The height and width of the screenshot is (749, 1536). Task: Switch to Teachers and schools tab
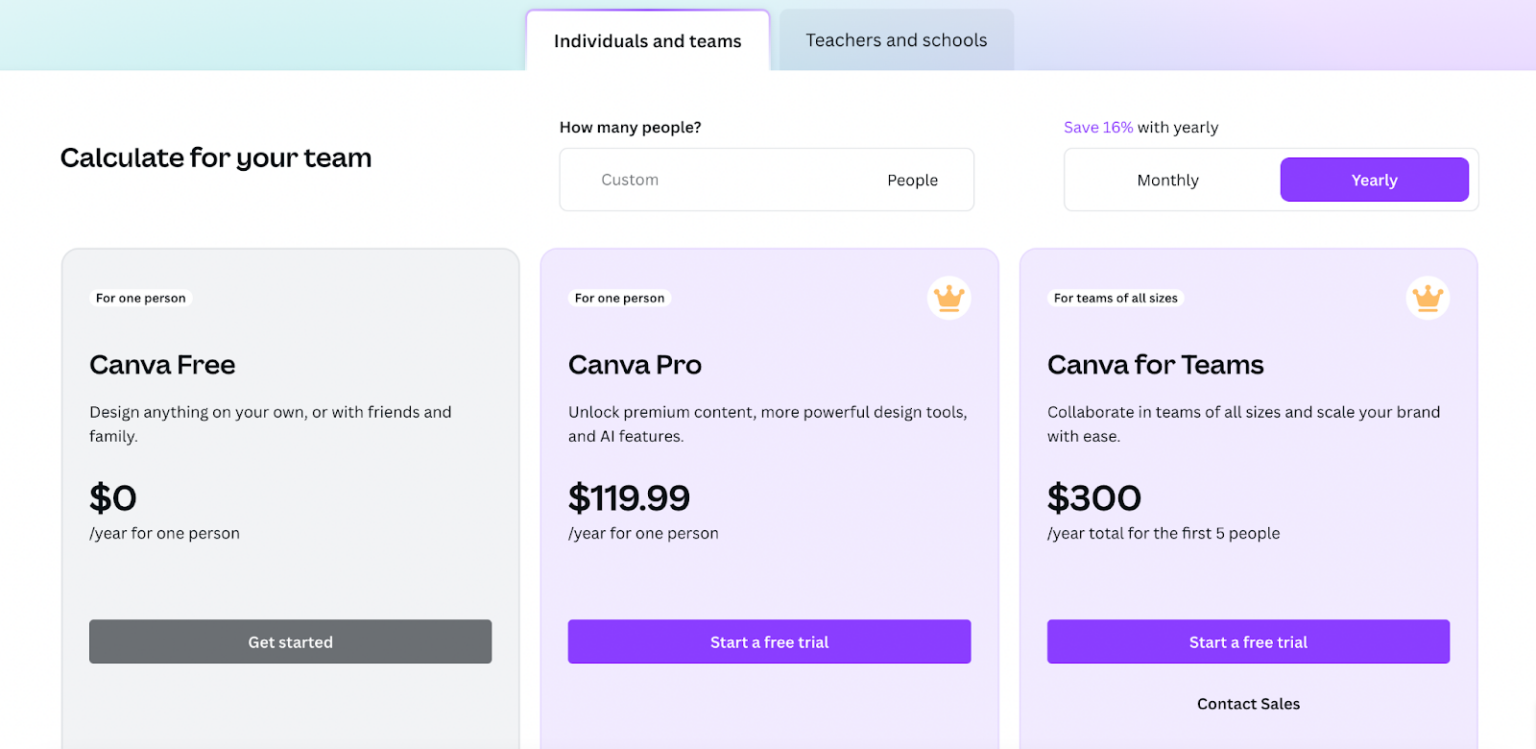(x=896, y=40)
